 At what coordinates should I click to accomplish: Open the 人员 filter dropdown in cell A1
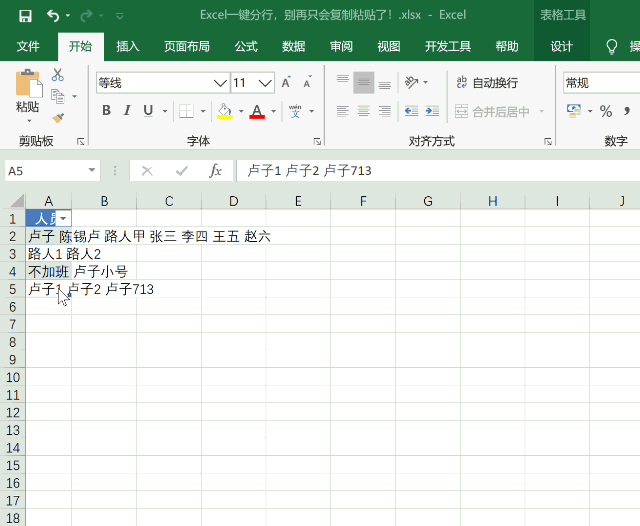click(64, 218)
